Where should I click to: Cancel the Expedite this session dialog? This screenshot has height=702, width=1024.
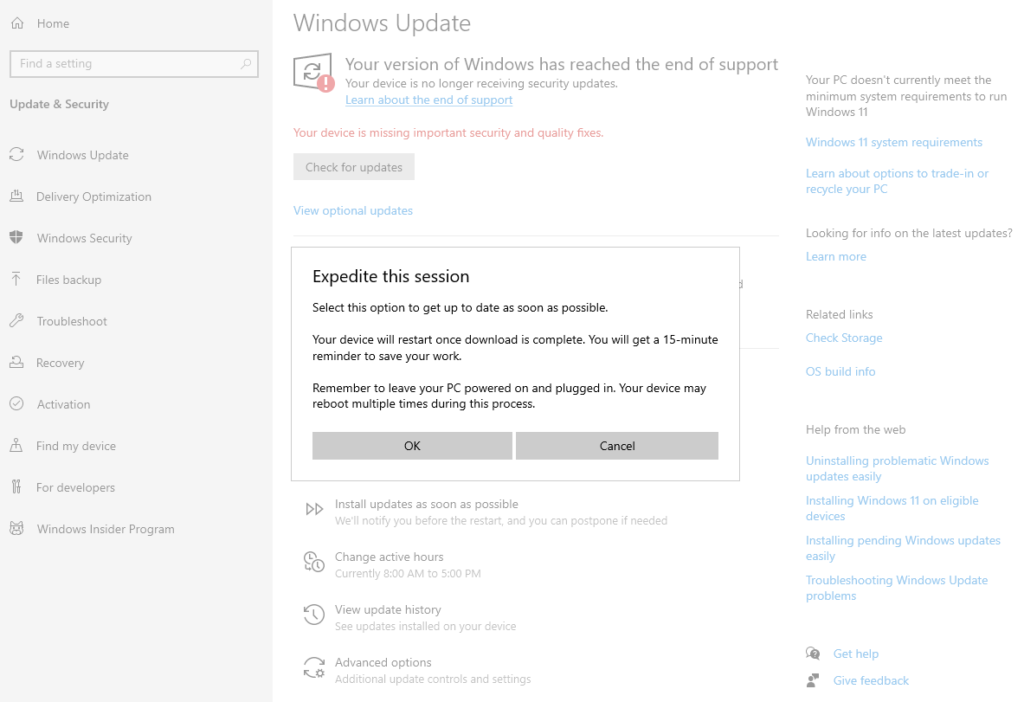pyautogui.click(x=617, y=446)
